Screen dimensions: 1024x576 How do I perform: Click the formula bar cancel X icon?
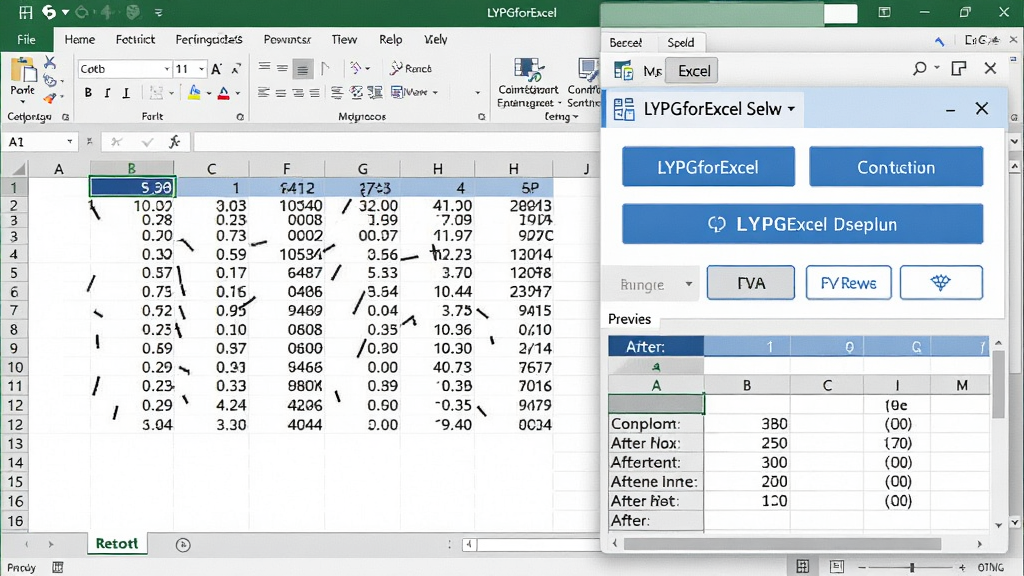tap(116, 142)
